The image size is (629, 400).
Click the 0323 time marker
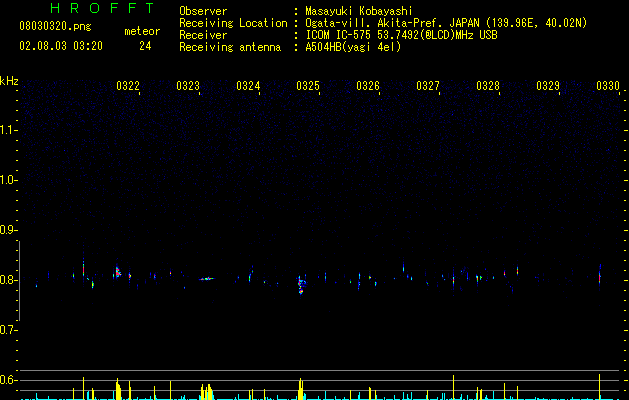pyautogui.click(x=188, y=86)
